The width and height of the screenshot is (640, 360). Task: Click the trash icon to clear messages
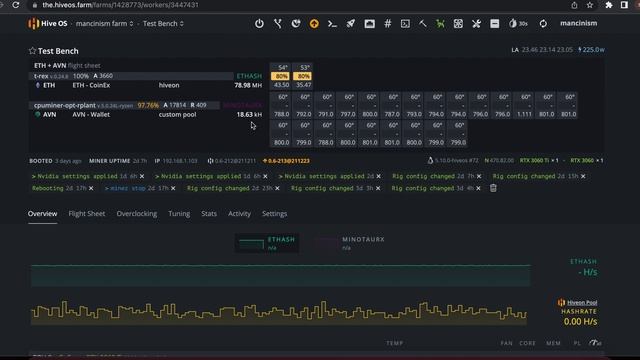[x=493, y=188]
